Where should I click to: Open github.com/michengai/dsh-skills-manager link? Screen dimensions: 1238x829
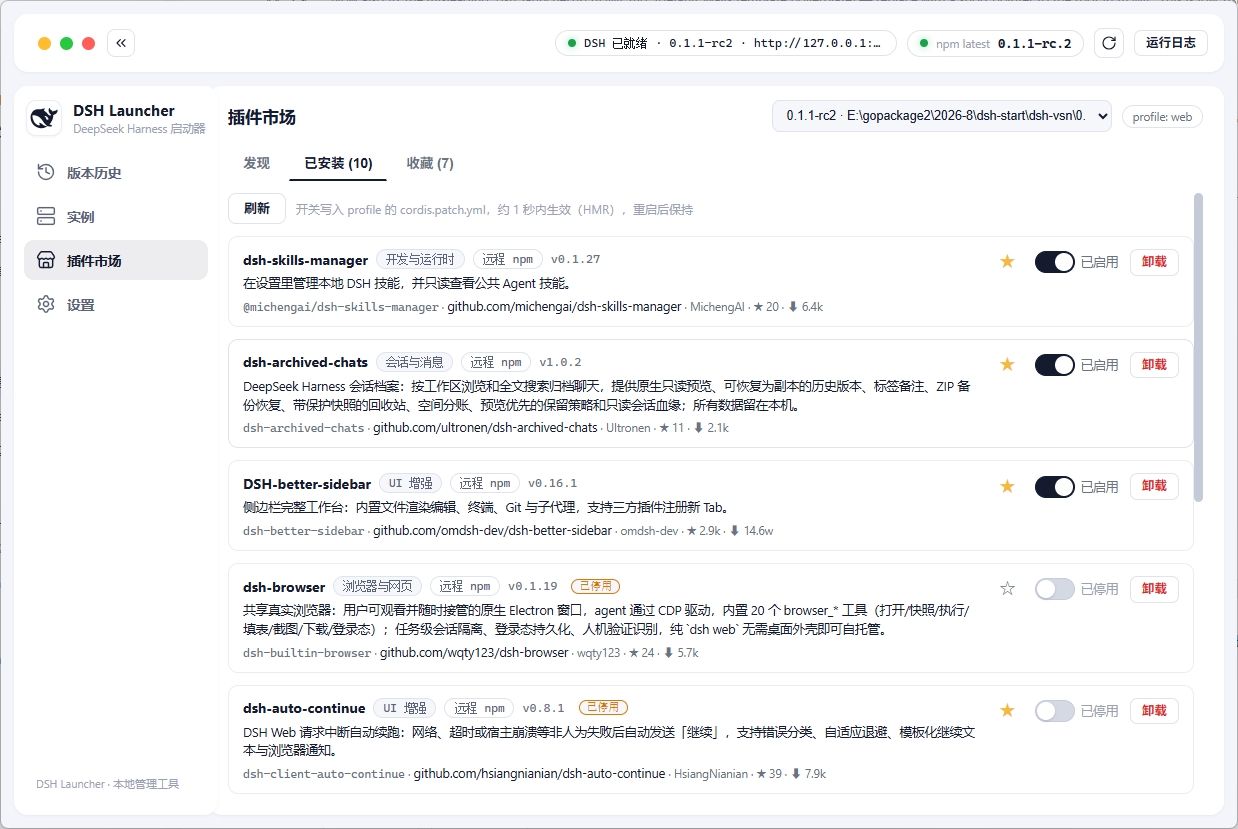[x=564, y=307]
